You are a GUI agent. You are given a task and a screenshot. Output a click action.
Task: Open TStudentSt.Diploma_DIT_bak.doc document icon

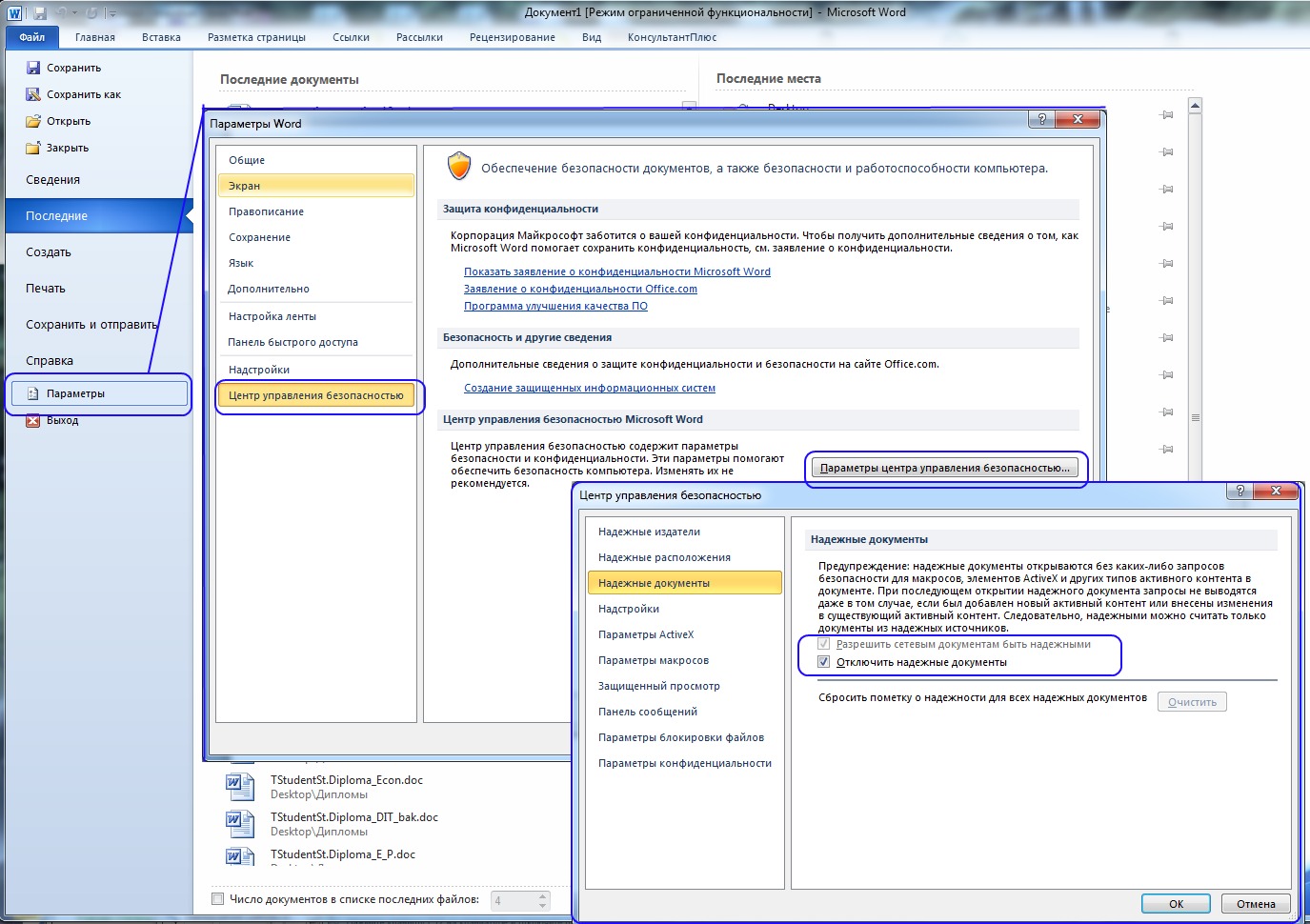point(240,823)
